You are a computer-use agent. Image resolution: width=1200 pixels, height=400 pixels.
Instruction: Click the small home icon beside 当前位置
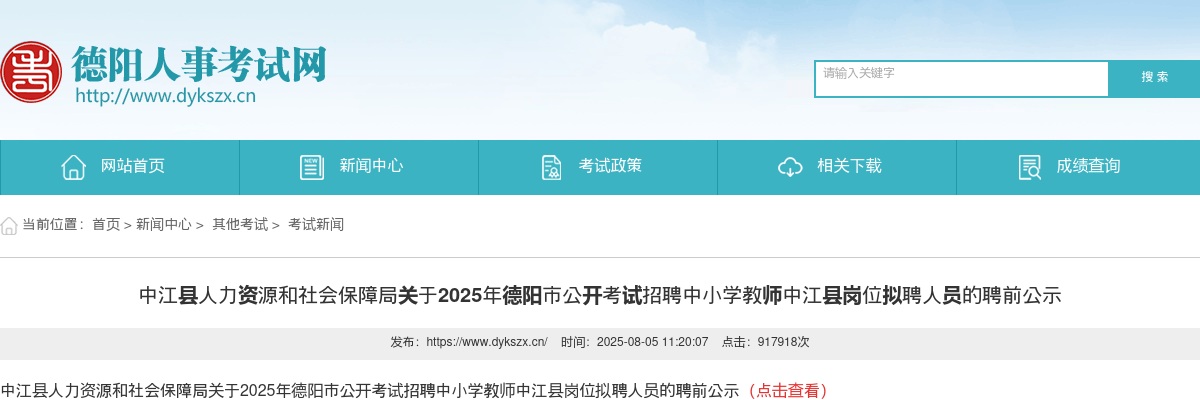[9, 225]
